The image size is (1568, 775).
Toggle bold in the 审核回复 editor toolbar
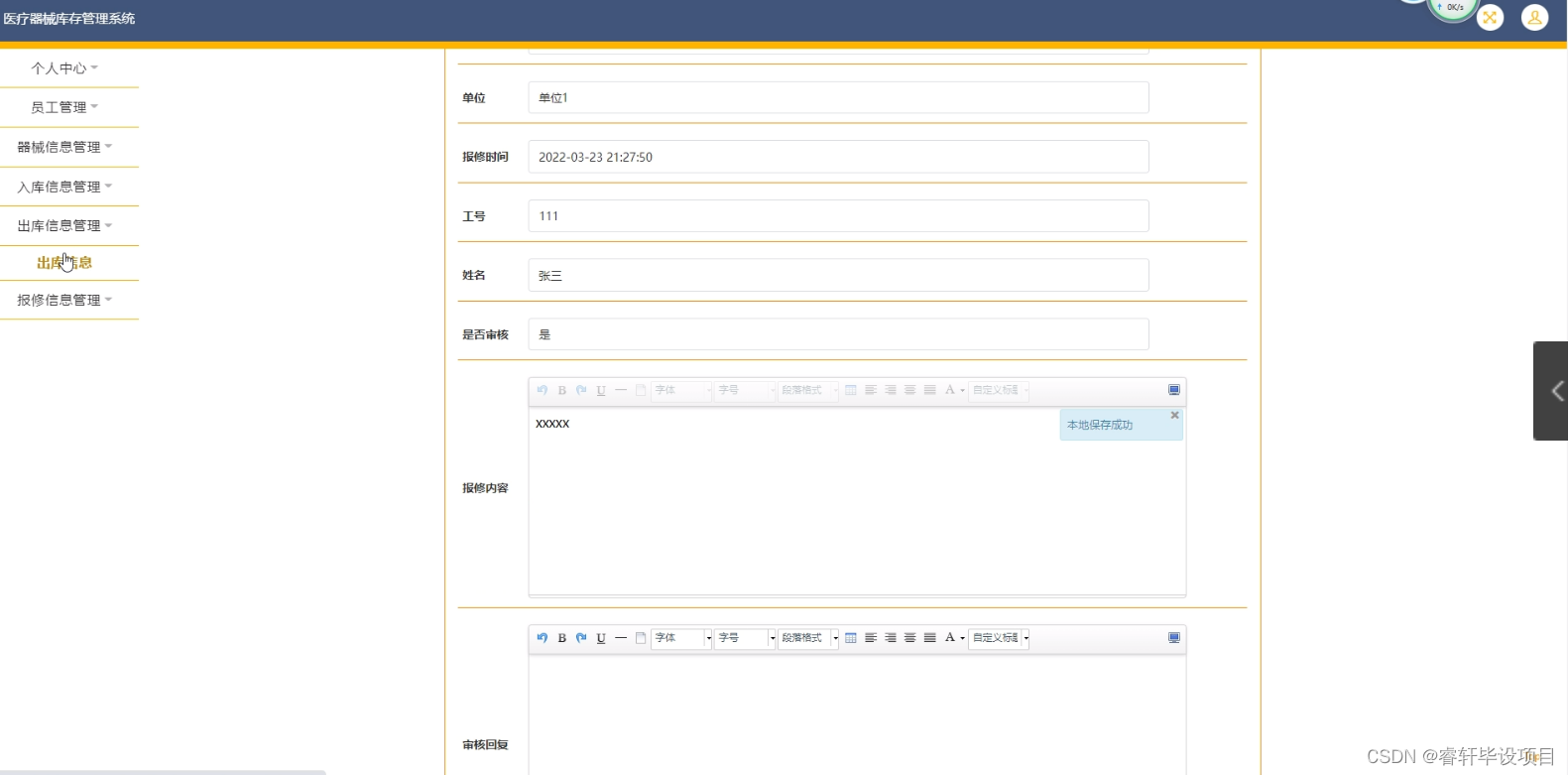point(561,638)
